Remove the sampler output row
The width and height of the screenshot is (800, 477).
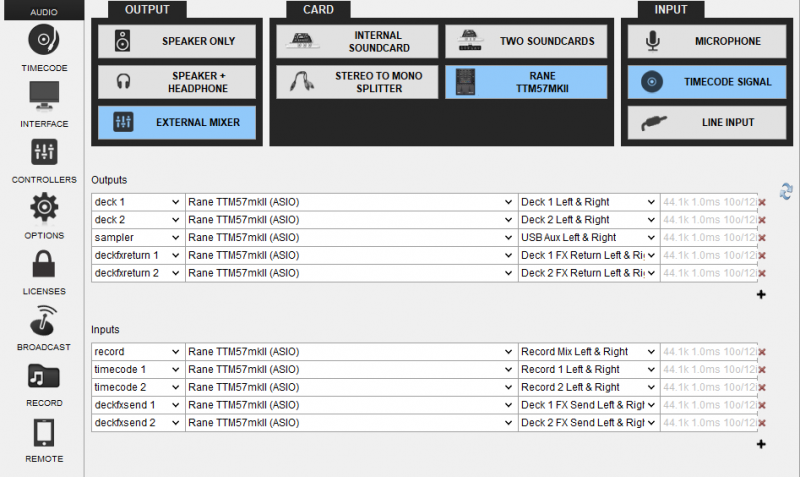pos(762,238)
